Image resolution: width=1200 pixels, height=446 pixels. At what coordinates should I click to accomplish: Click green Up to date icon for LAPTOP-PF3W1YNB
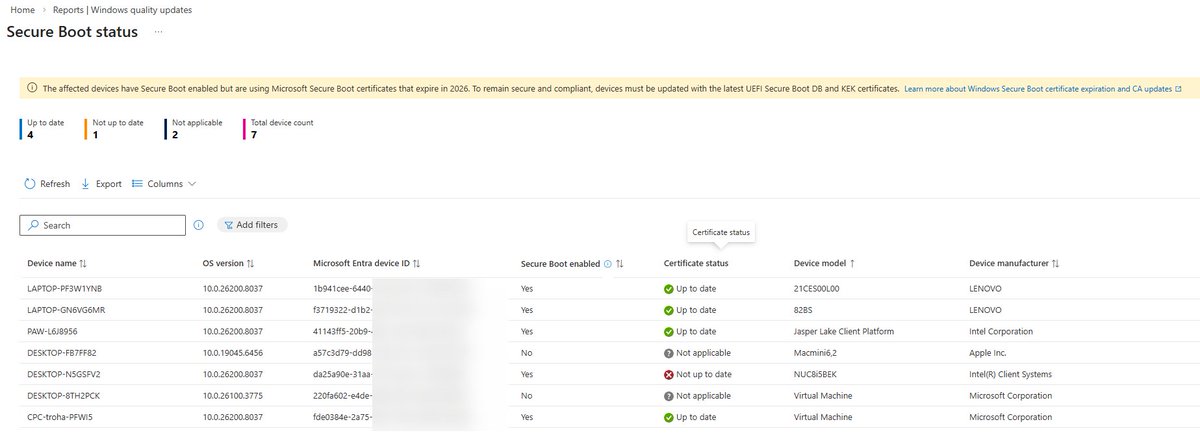(x=669, y=289)
